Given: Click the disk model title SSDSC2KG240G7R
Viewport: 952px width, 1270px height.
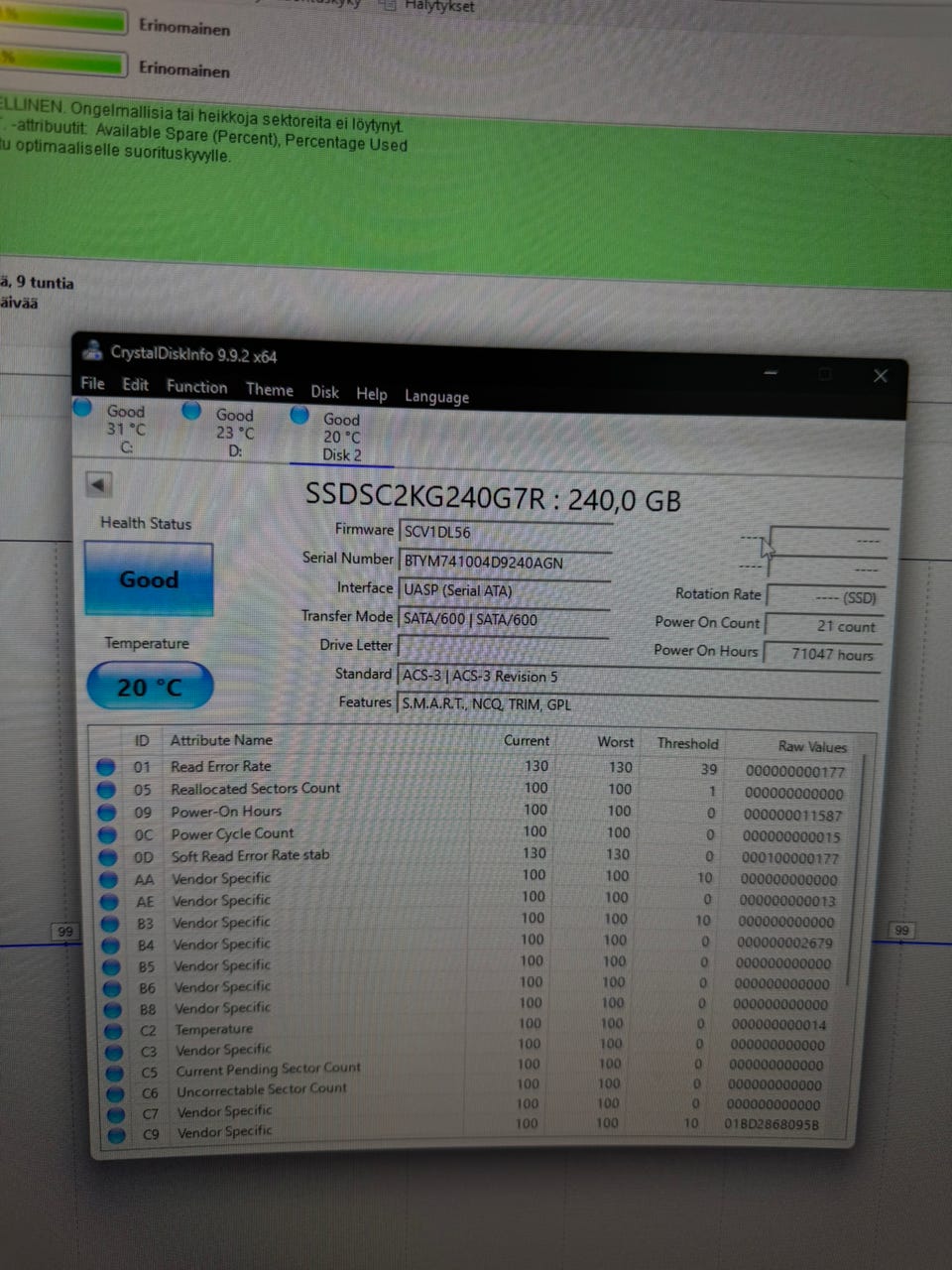Looking at the screenshot, I should (424, 495).
